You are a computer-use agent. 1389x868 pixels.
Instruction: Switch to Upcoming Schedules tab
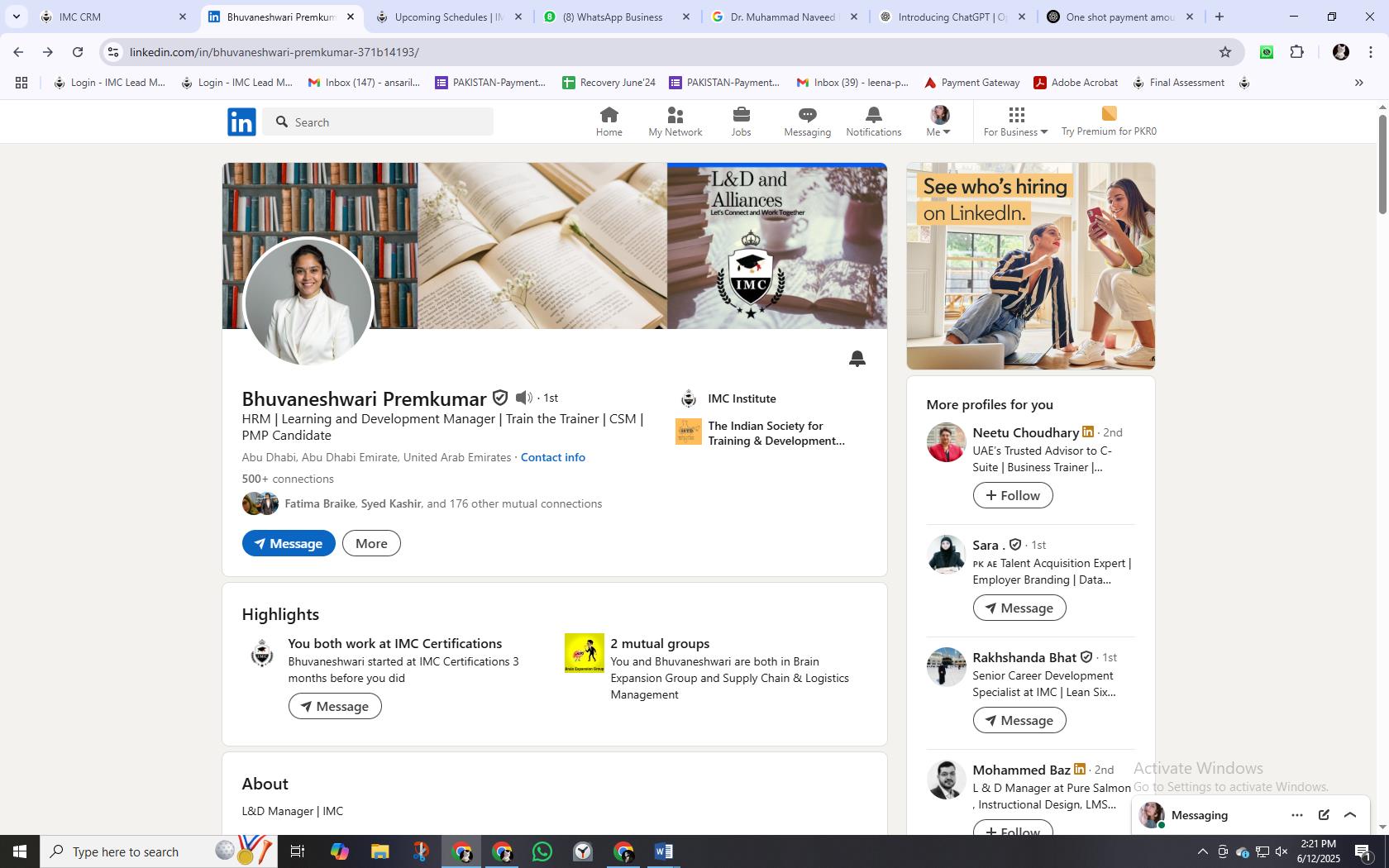pyautogui.click(x=449, y=17)
